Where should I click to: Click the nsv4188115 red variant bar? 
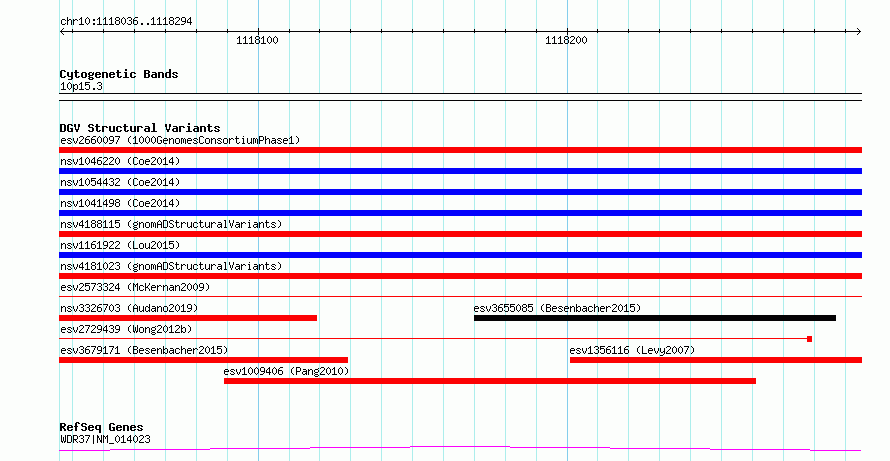(460, 234)
